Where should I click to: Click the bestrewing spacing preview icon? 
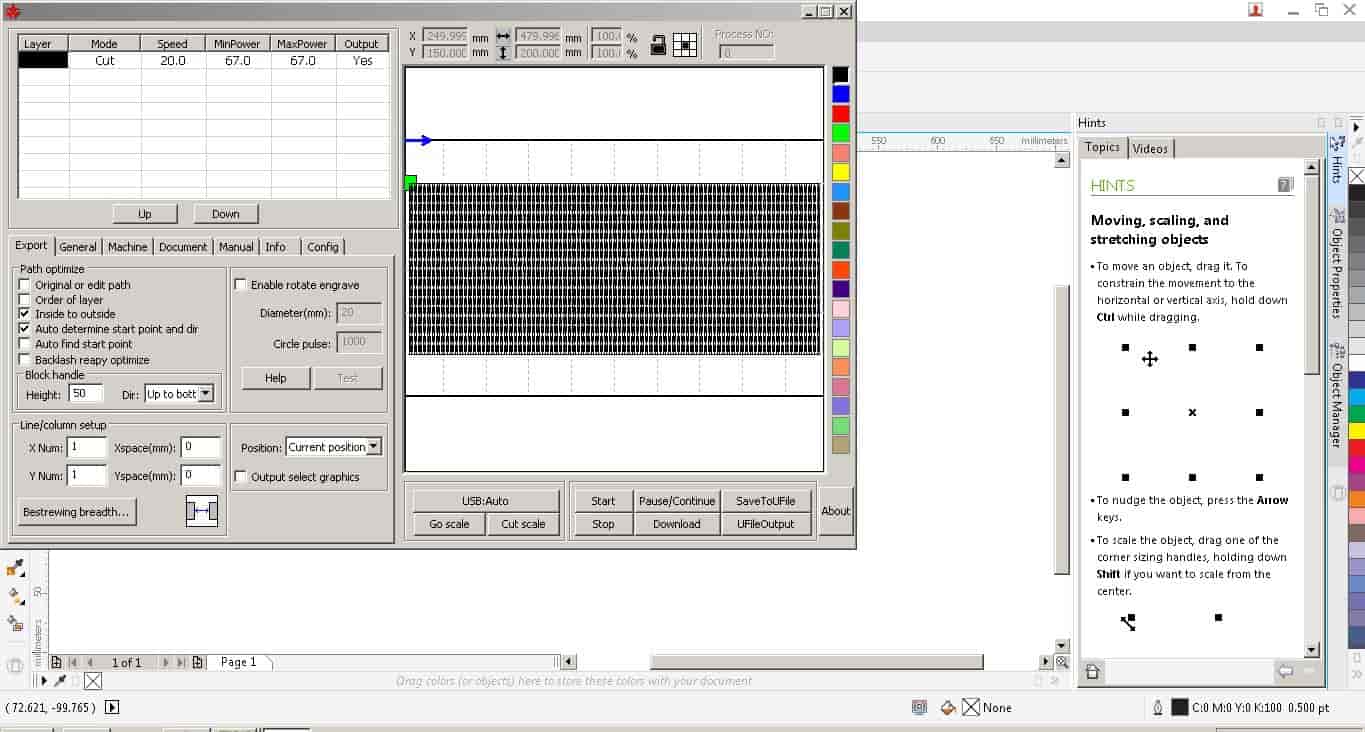tap(202, 512)
